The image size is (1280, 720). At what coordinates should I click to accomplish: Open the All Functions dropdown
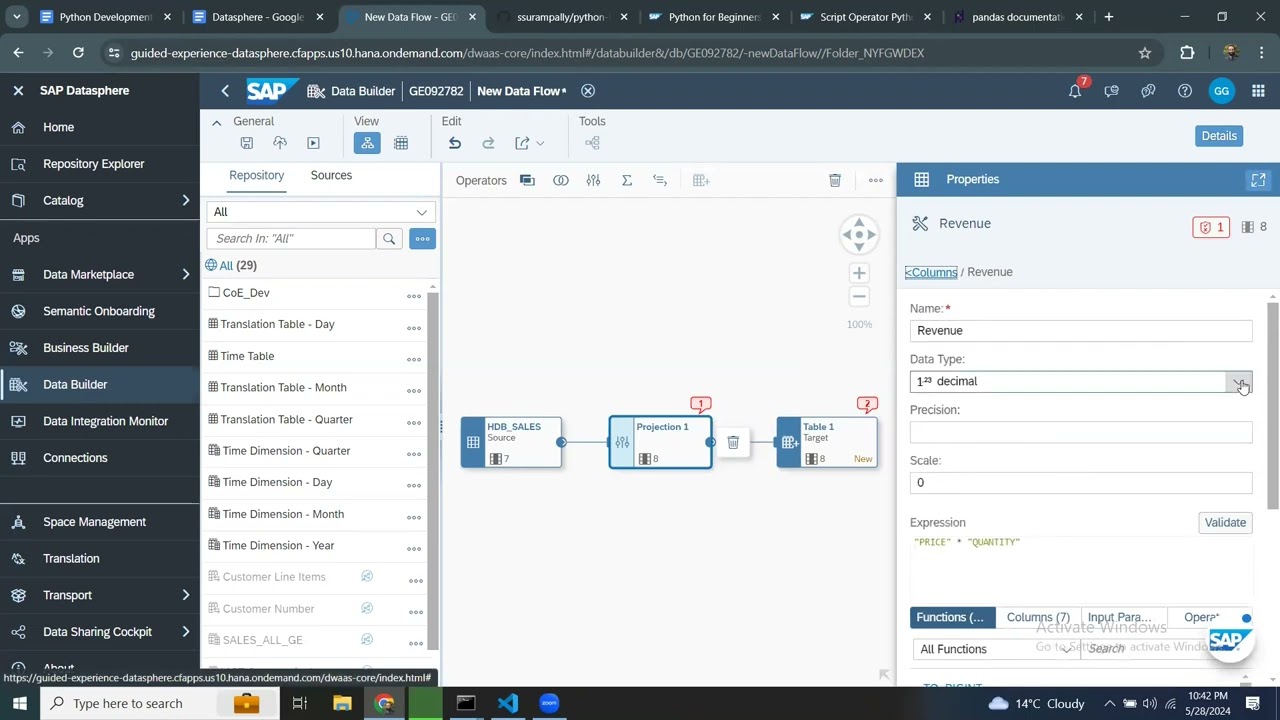point(995,649)
